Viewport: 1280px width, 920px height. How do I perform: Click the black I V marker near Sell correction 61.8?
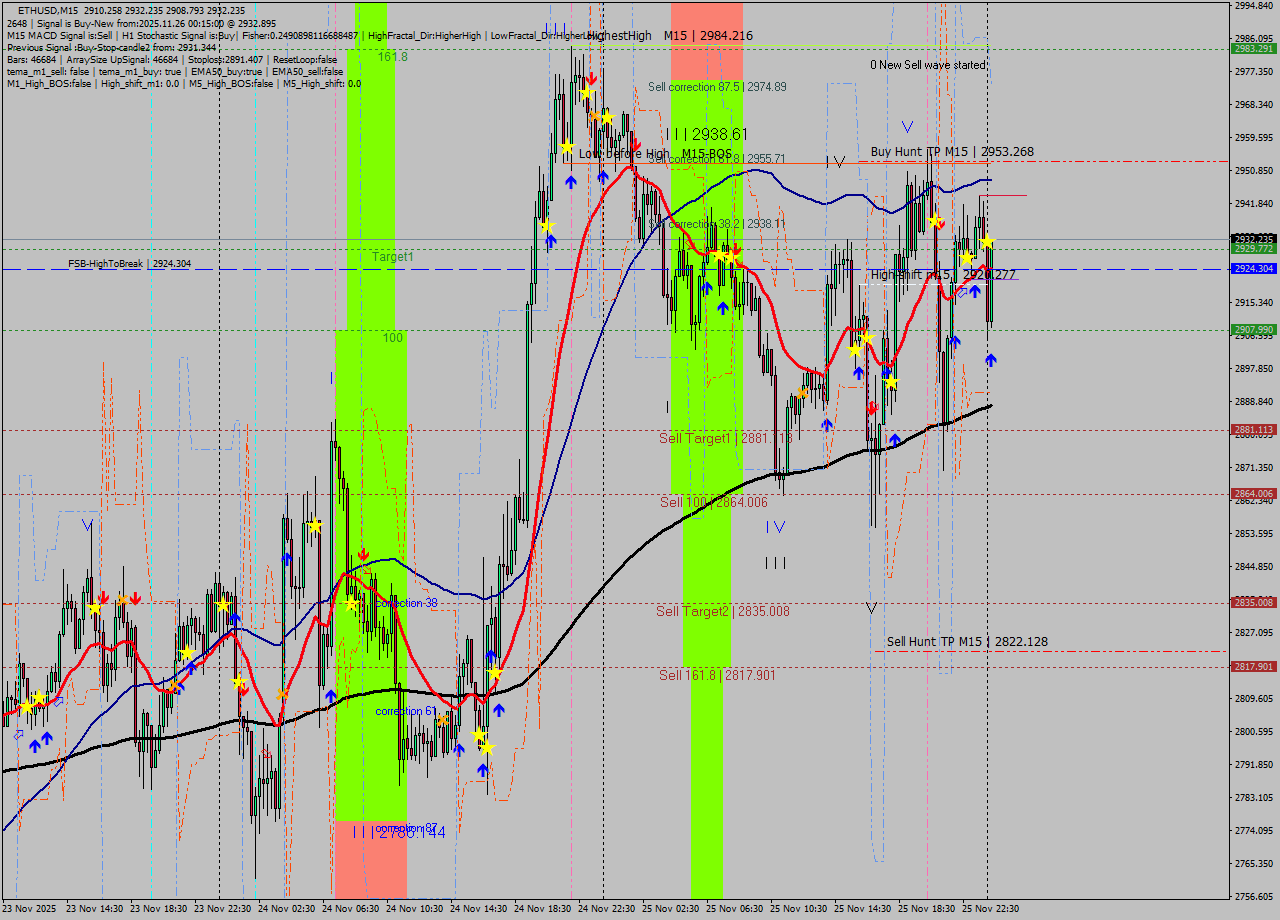(836, 161)
